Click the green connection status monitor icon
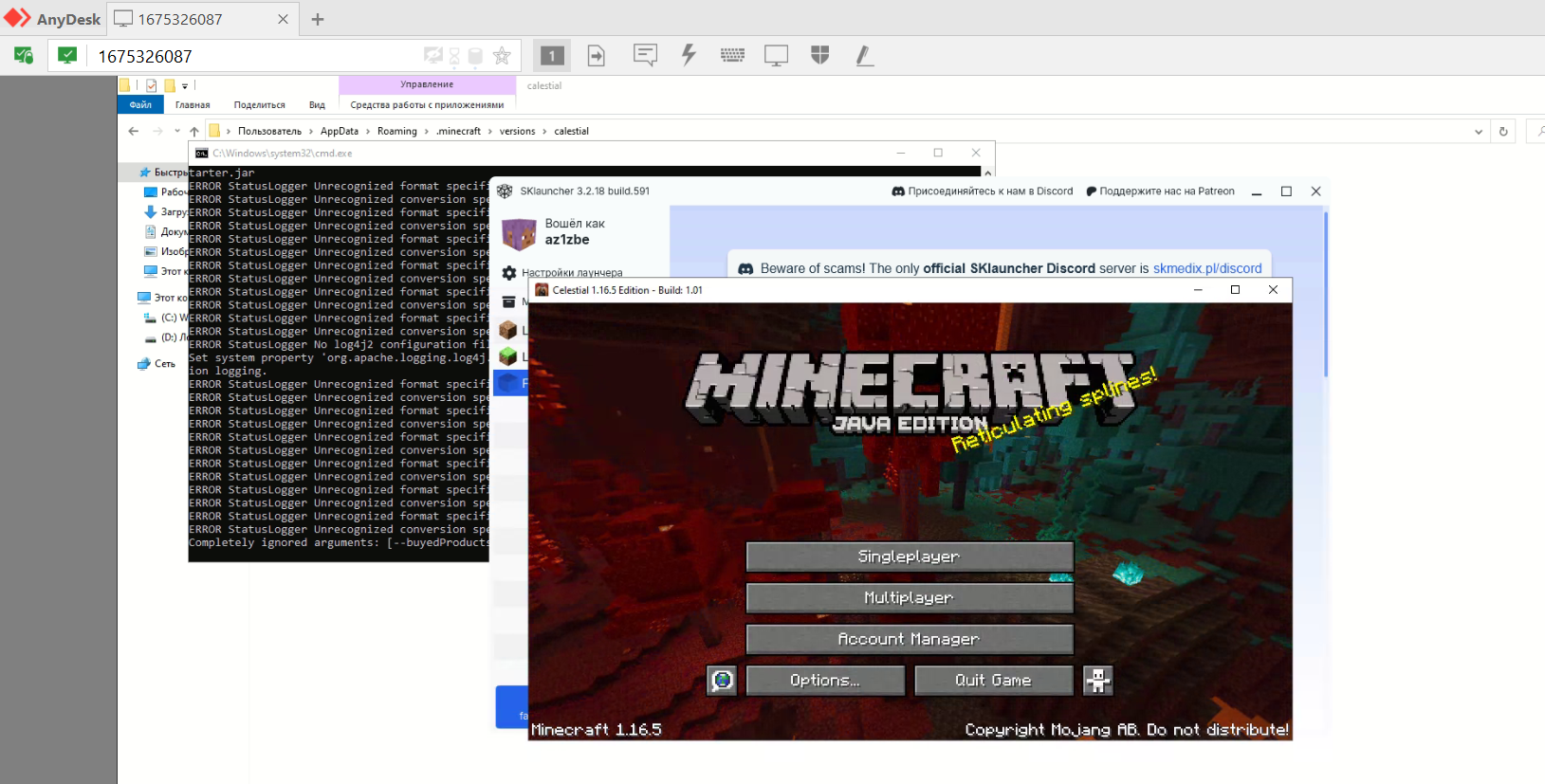Screen dimensions: 1545x784 (67, 55)
